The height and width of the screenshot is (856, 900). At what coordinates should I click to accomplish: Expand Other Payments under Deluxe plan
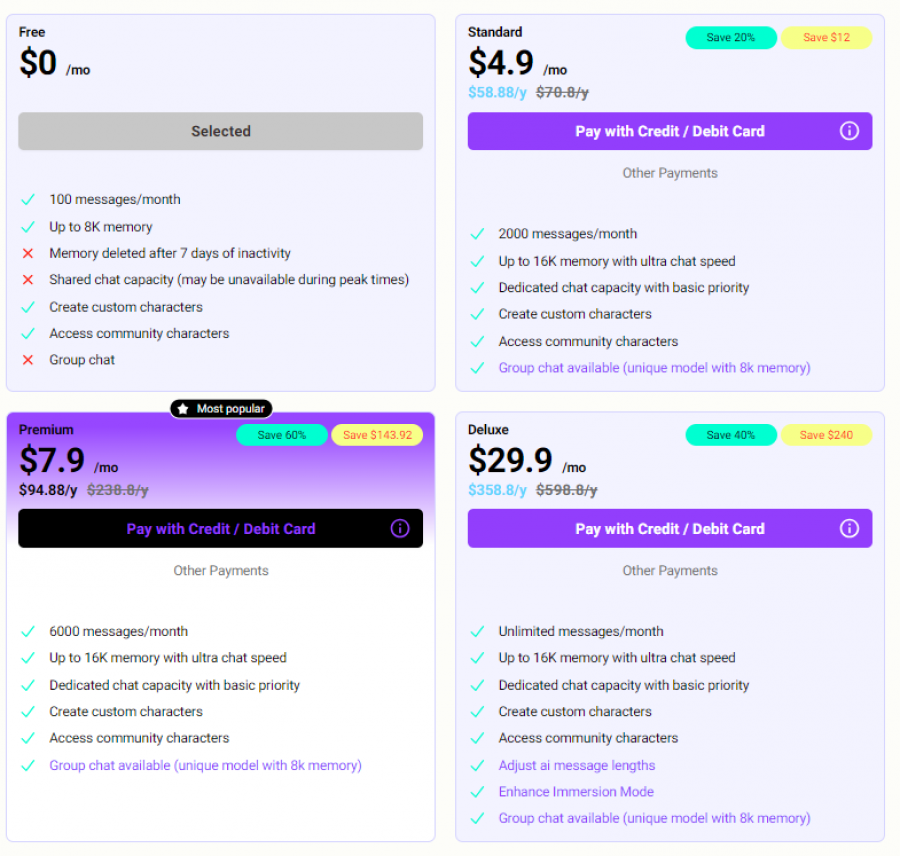pyautogui.click(x=670, y=570)
